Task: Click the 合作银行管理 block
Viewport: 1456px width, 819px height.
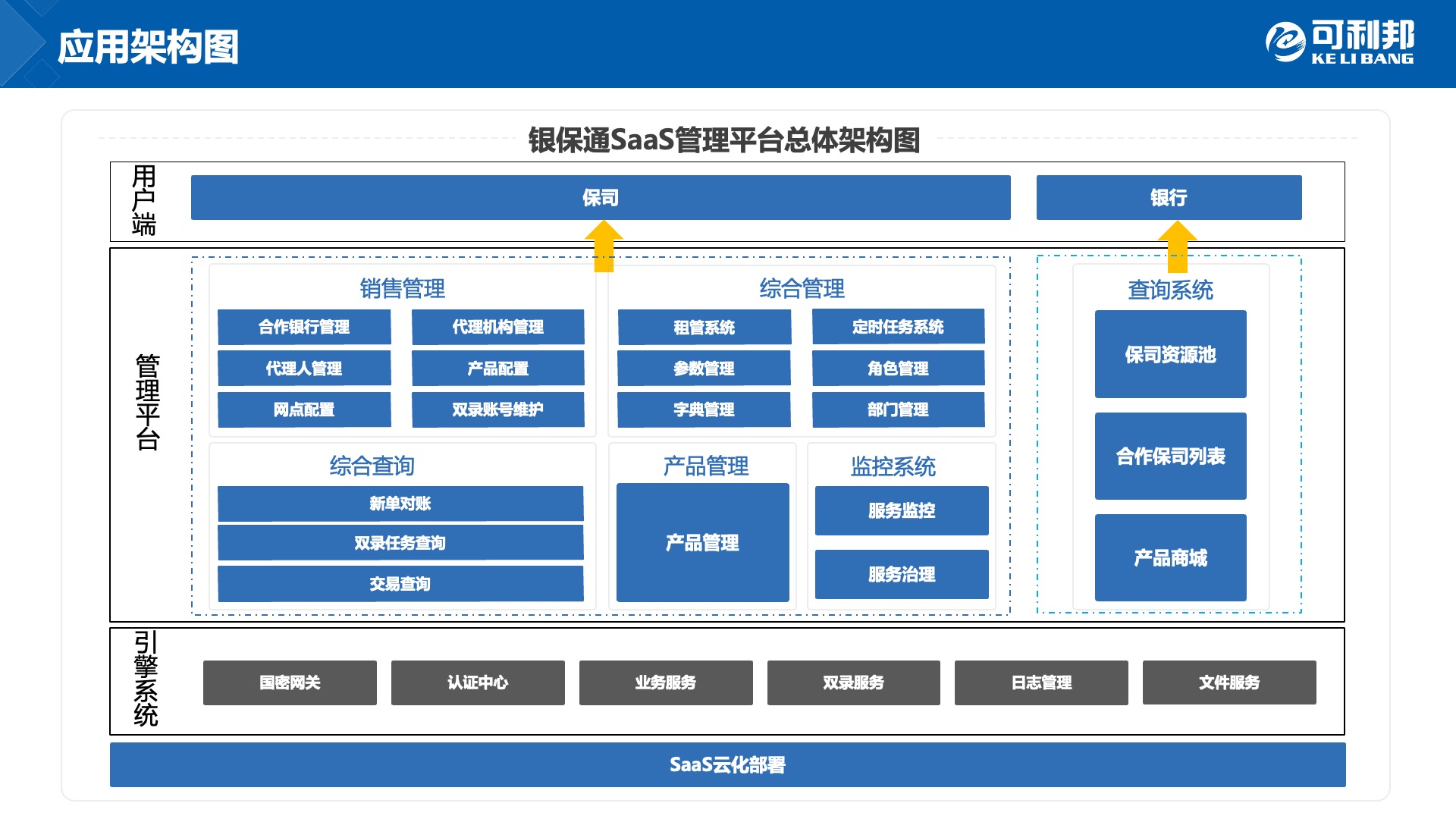Action: point(304,327)
